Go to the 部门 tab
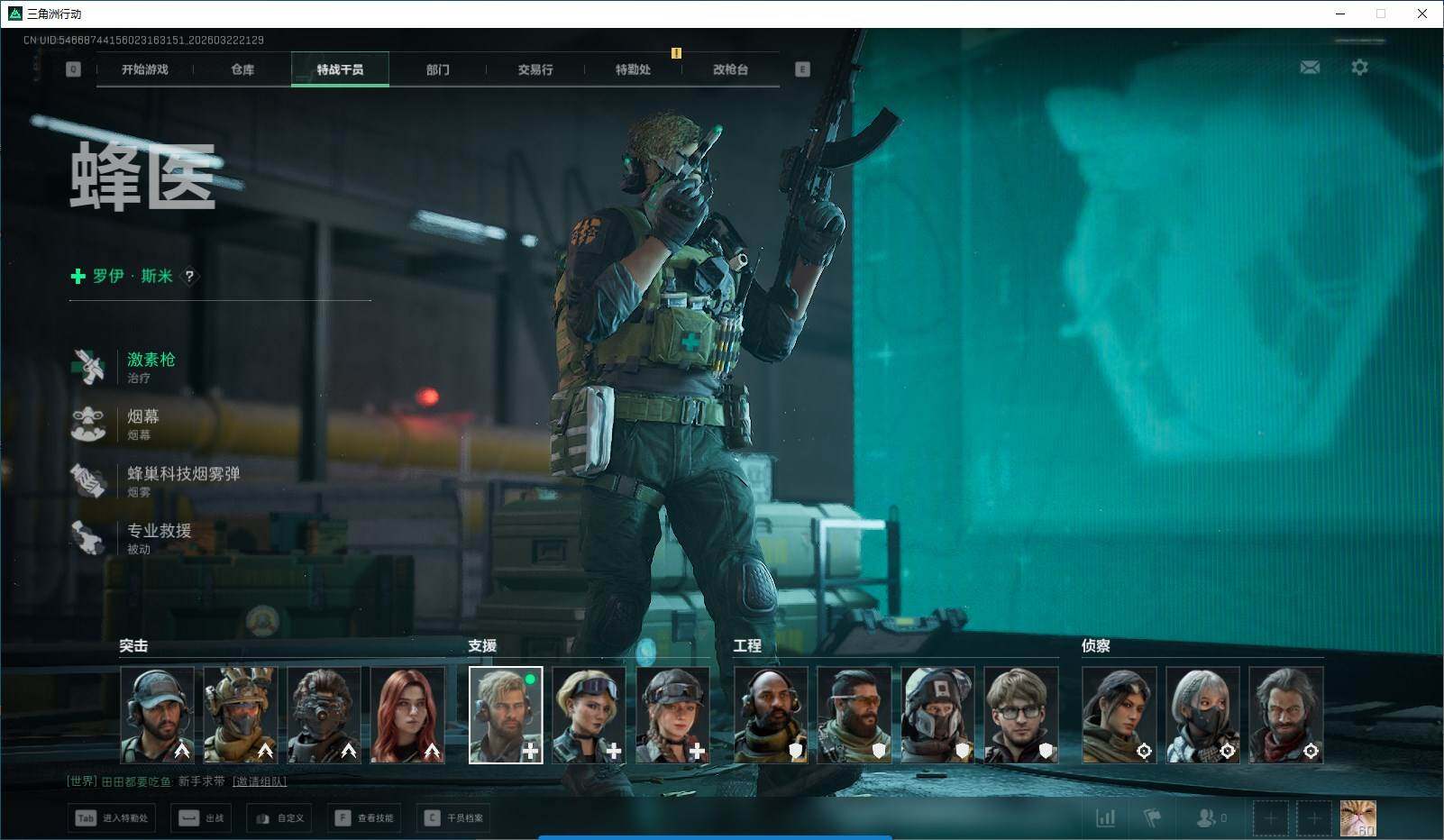 [x=438, y=69]
